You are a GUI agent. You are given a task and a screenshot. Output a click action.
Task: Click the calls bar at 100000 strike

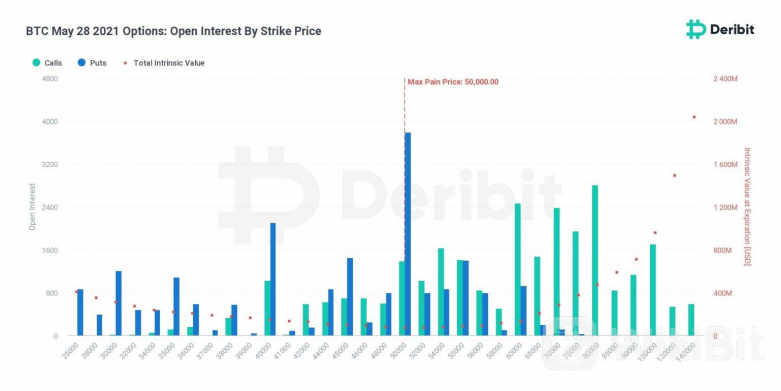click(x=652, y=290)
